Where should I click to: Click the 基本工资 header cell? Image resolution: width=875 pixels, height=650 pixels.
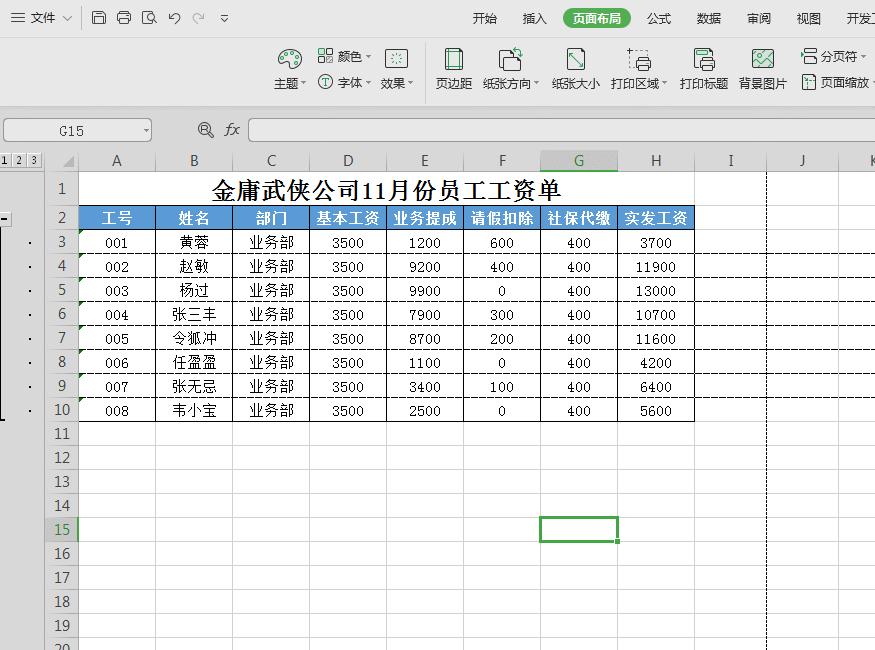348,218
